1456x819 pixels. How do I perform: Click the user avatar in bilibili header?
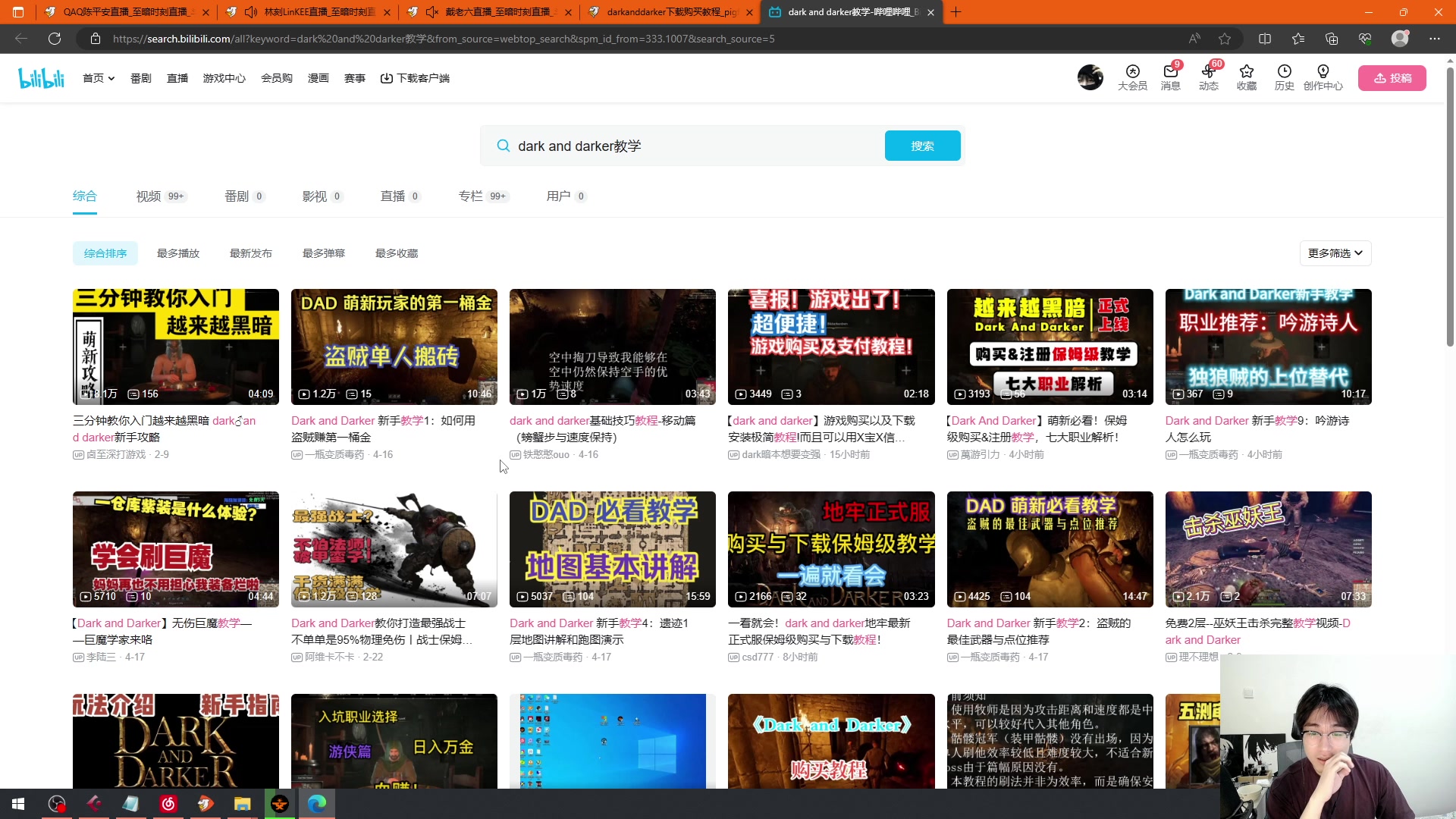(1090, 77)
